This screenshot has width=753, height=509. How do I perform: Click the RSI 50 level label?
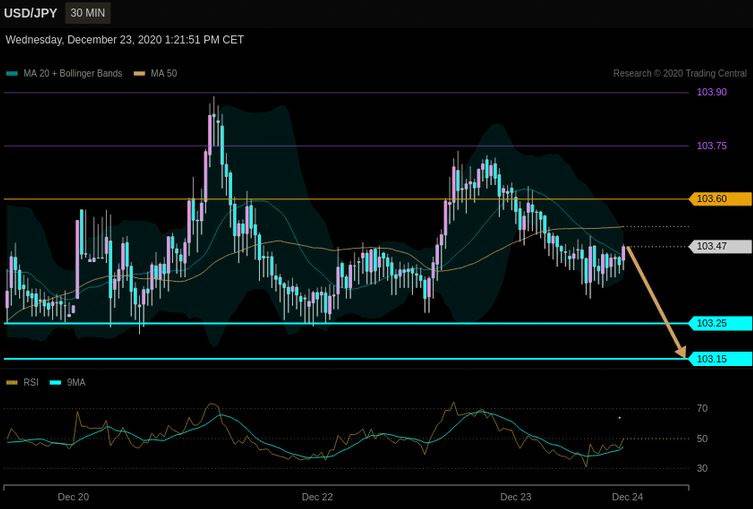coord(702,438)
